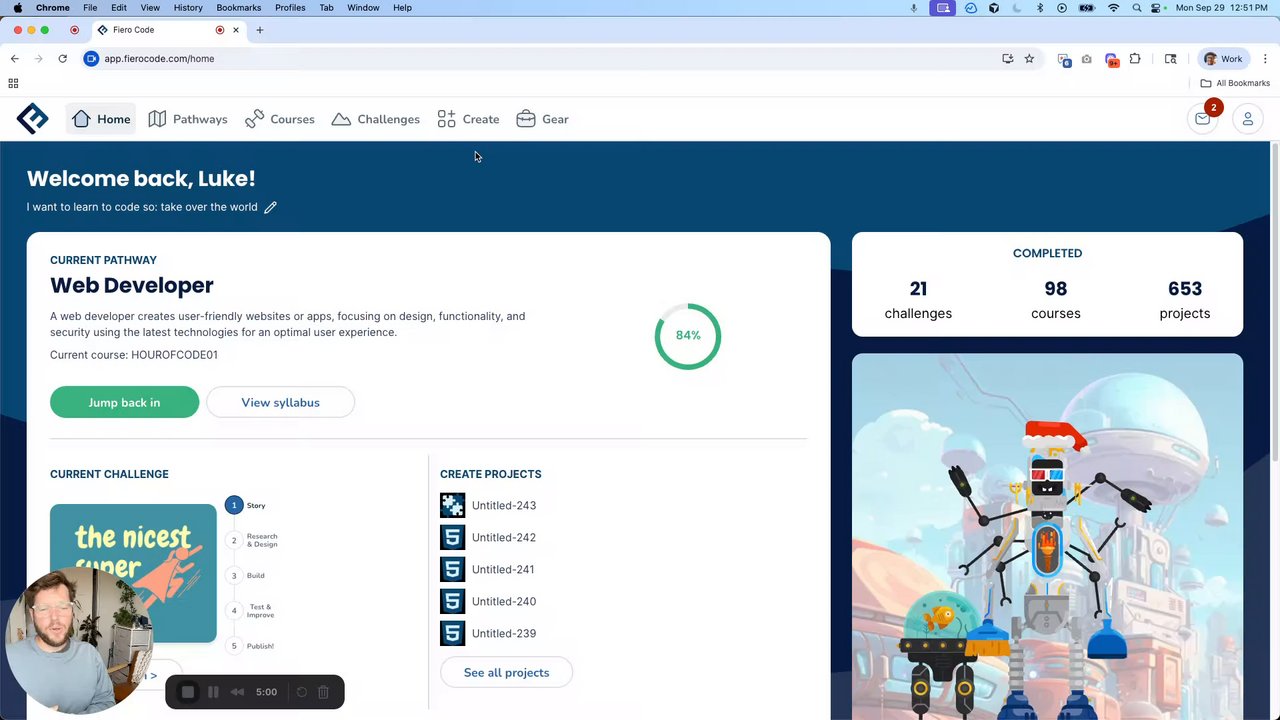Click the 21 challenges completed stat

(918, 300)
